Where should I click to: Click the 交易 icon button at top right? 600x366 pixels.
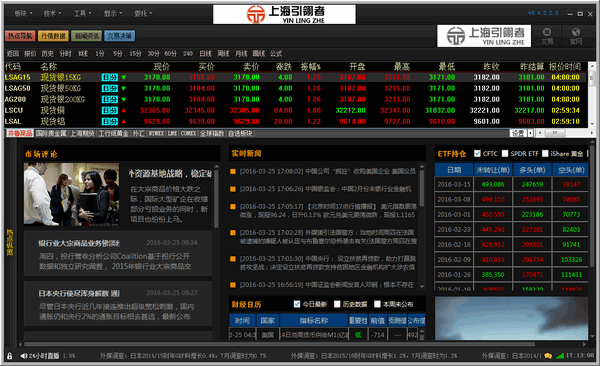547,36
